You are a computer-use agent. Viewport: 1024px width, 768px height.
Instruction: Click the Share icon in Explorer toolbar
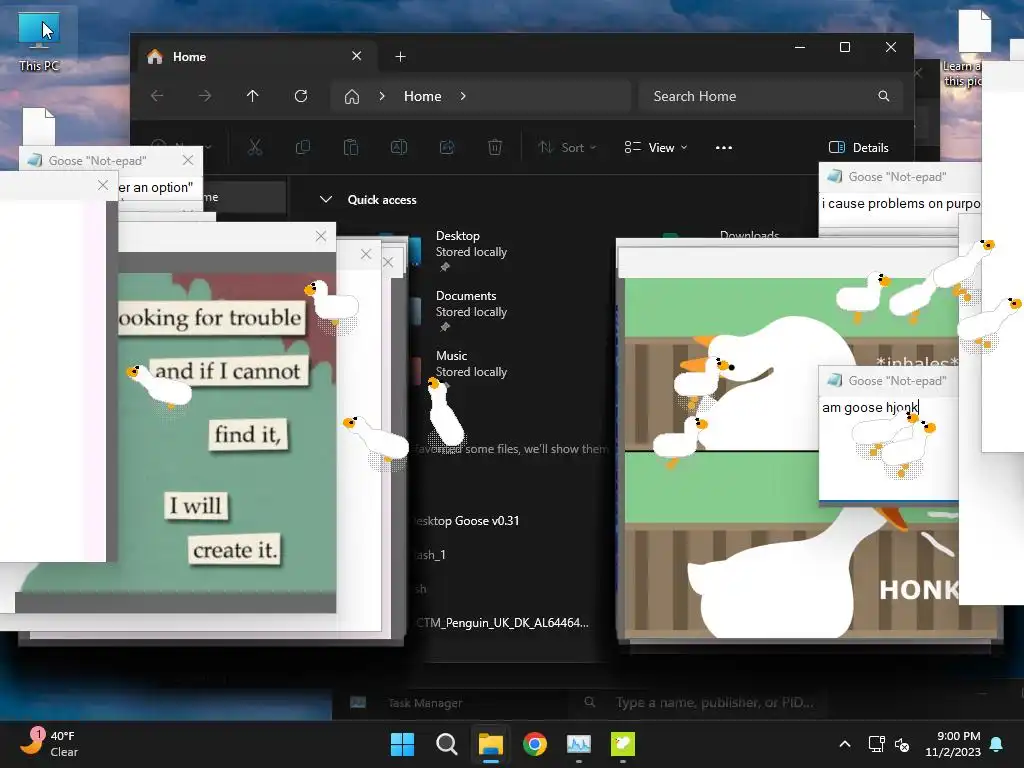point(447,148)
